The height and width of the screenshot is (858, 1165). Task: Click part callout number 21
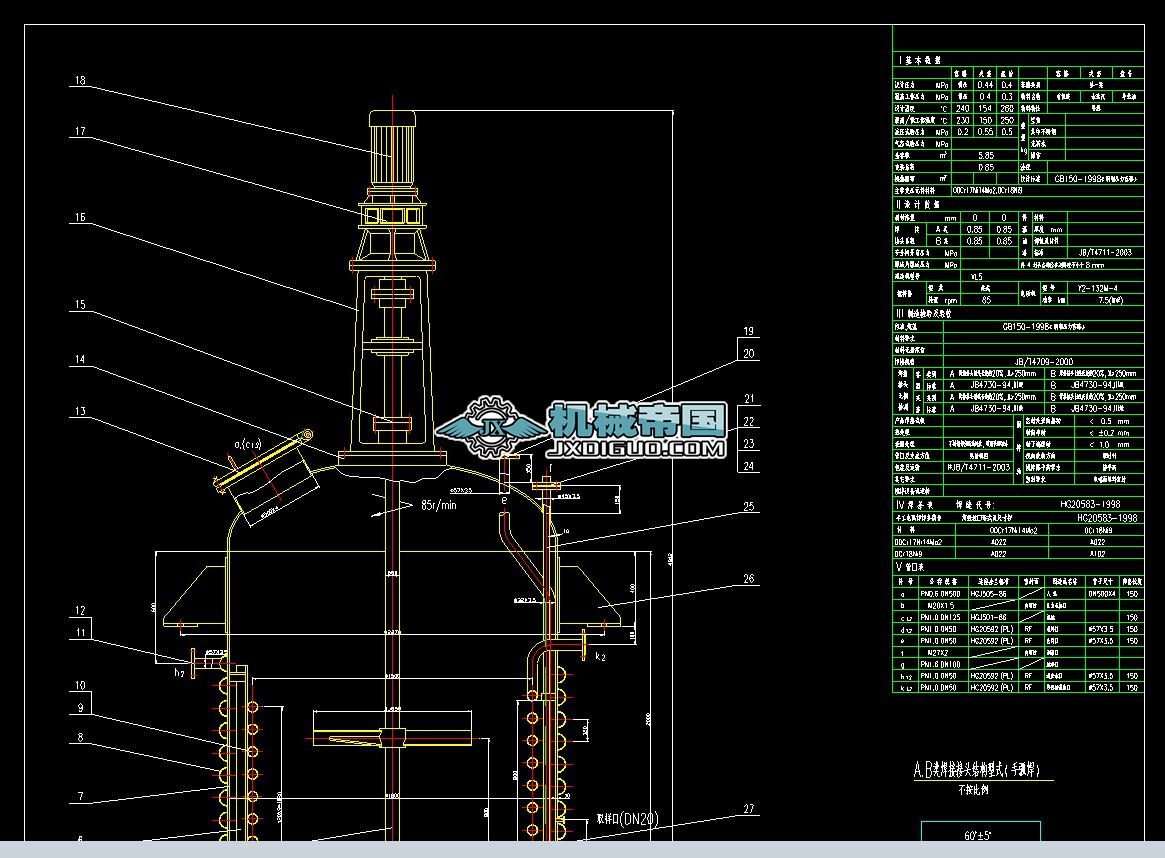749,399
